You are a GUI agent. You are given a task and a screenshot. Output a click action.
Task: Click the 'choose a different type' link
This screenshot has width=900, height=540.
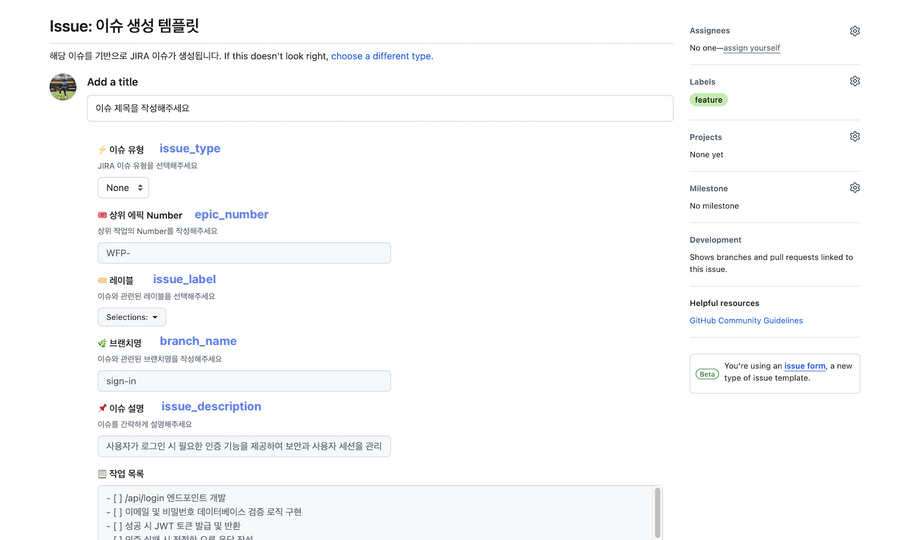382,56
